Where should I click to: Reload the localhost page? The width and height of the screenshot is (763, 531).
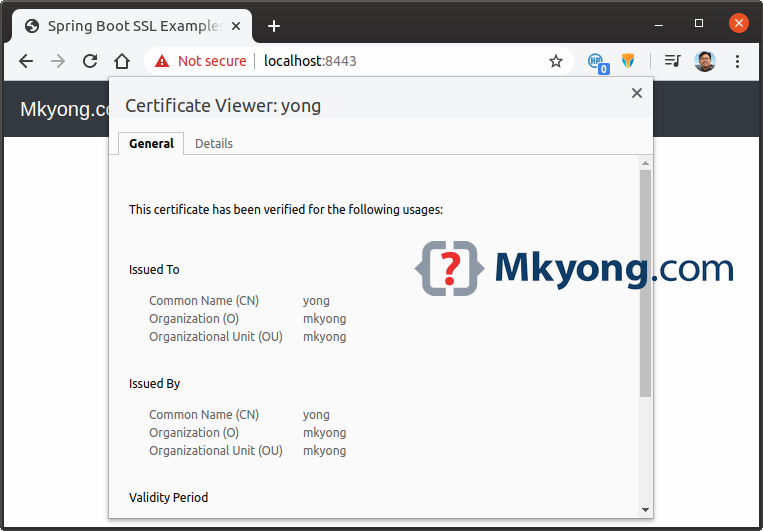click(90, 61)
